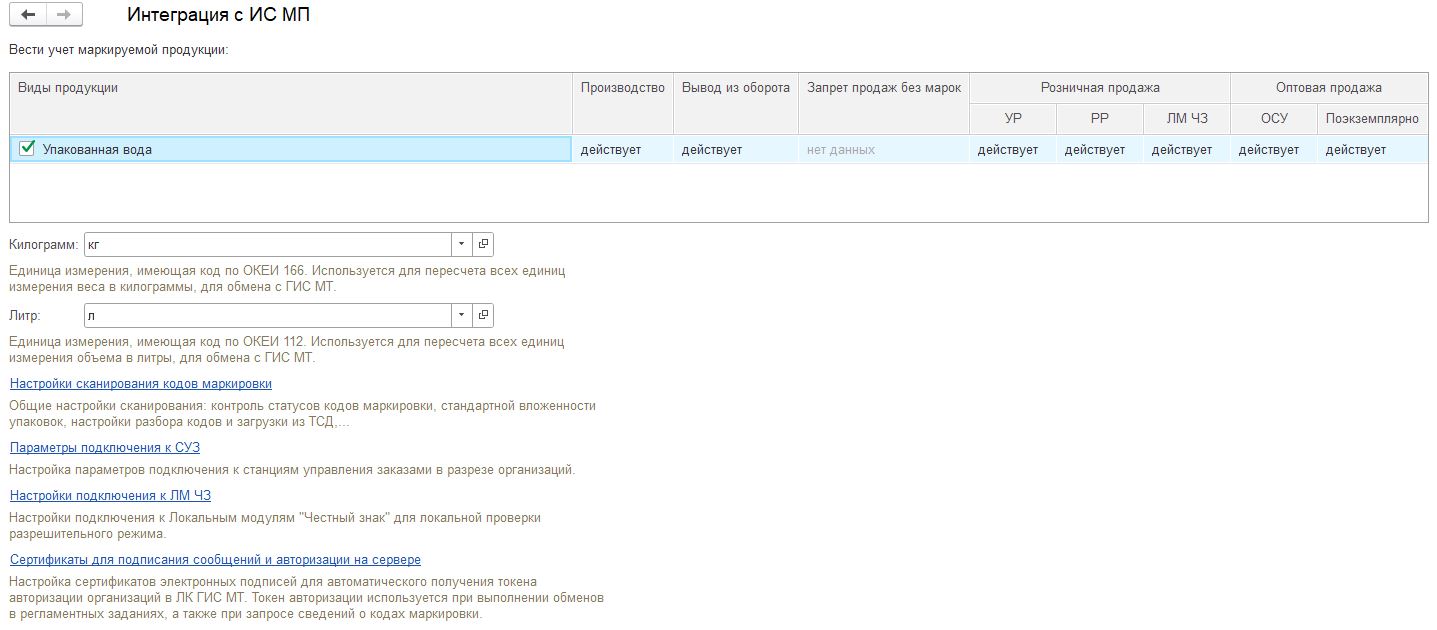The image size is (1437, 630).
Task: Toggle the Упакованная вода checkbox
Action: 28,149
